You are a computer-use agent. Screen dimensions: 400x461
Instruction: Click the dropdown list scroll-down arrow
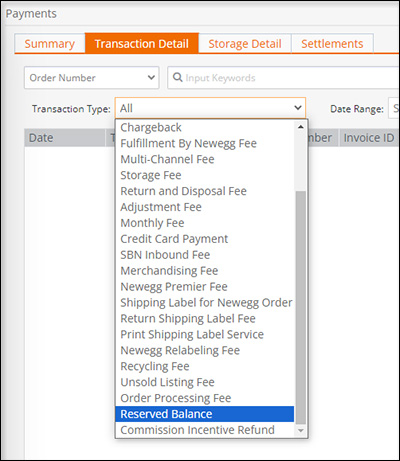[301, 430]
